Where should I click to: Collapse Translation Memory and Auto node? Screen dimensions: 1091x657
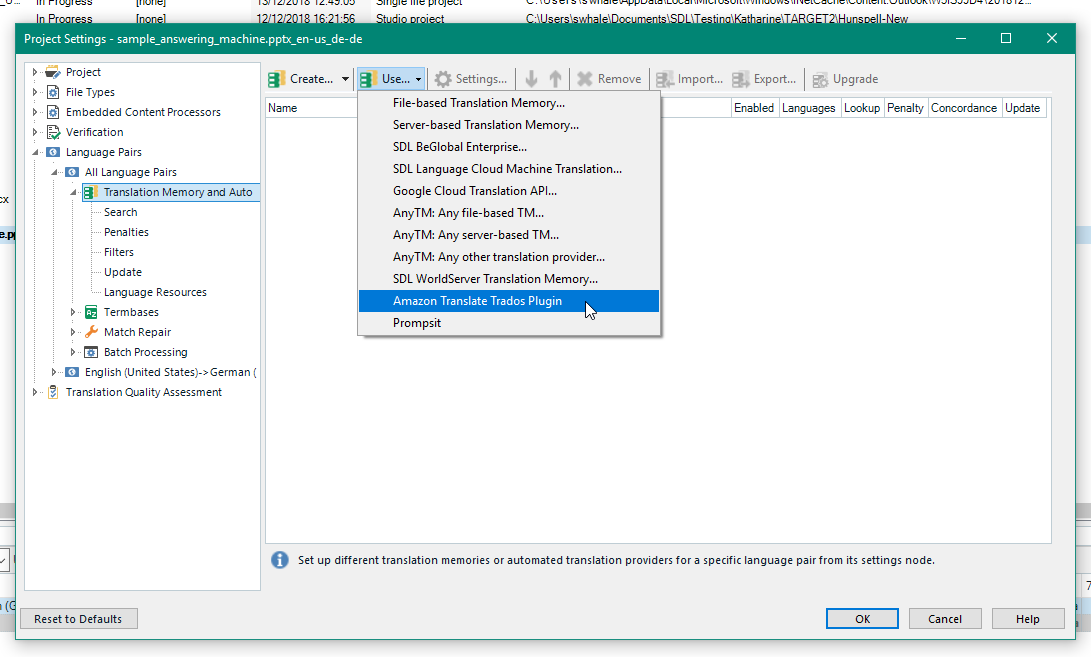click(x=73, y=192)
